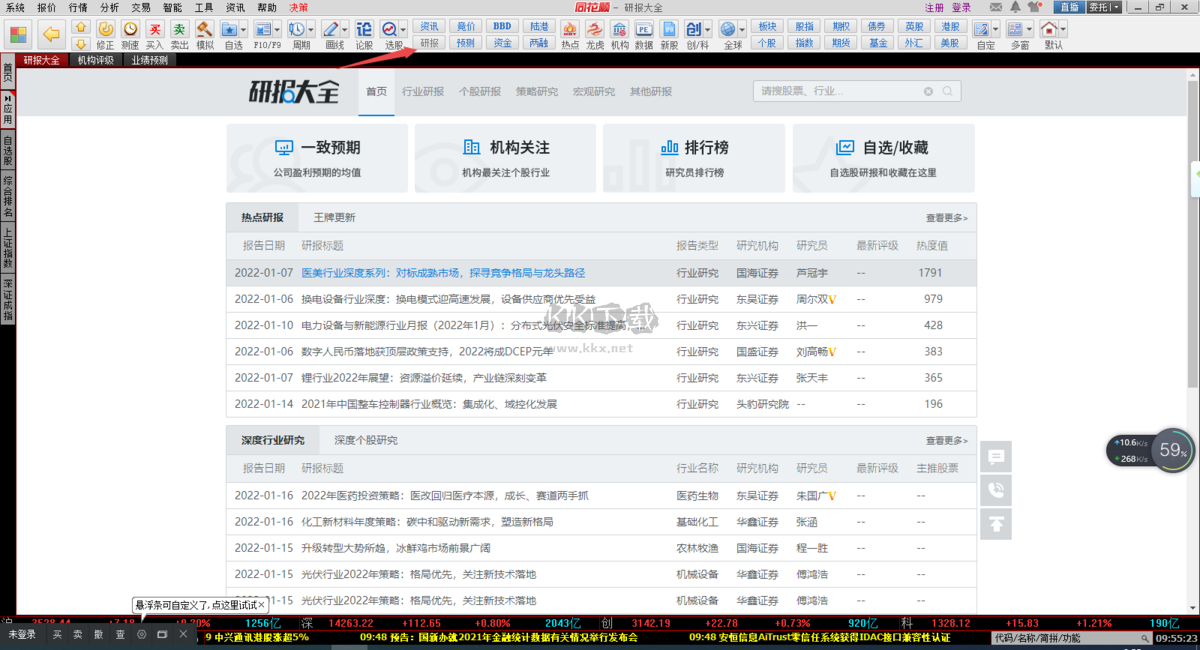The image size is (1200, 650).
Task: Switch to the 机构评级 tab
Action: pyautogui.click(x=95, y=60)
